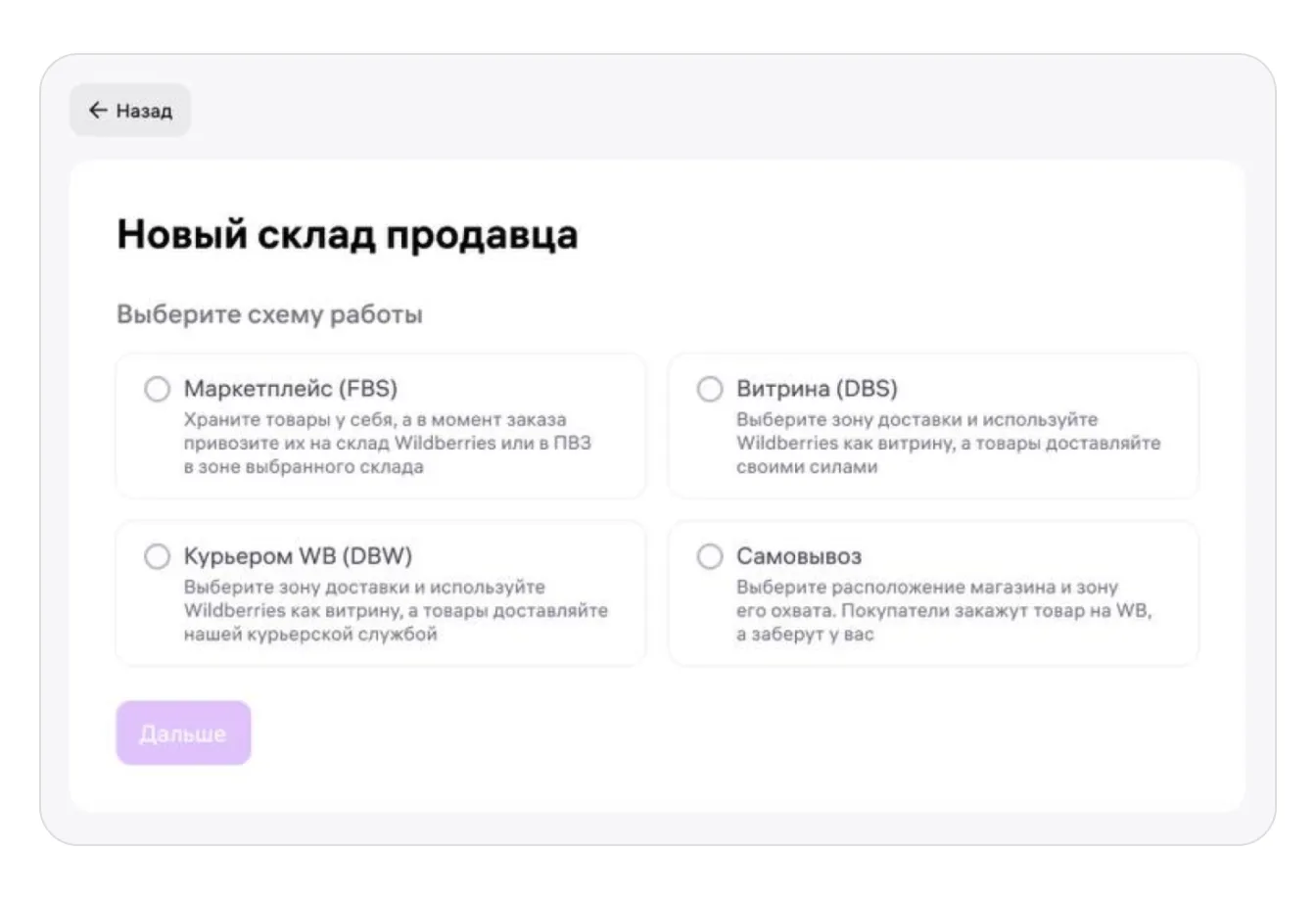Choose the Курьером WB (DBW) radio circle
Image resolution: width=1316 pixels, height=899 pixels.
click(157, 557)
